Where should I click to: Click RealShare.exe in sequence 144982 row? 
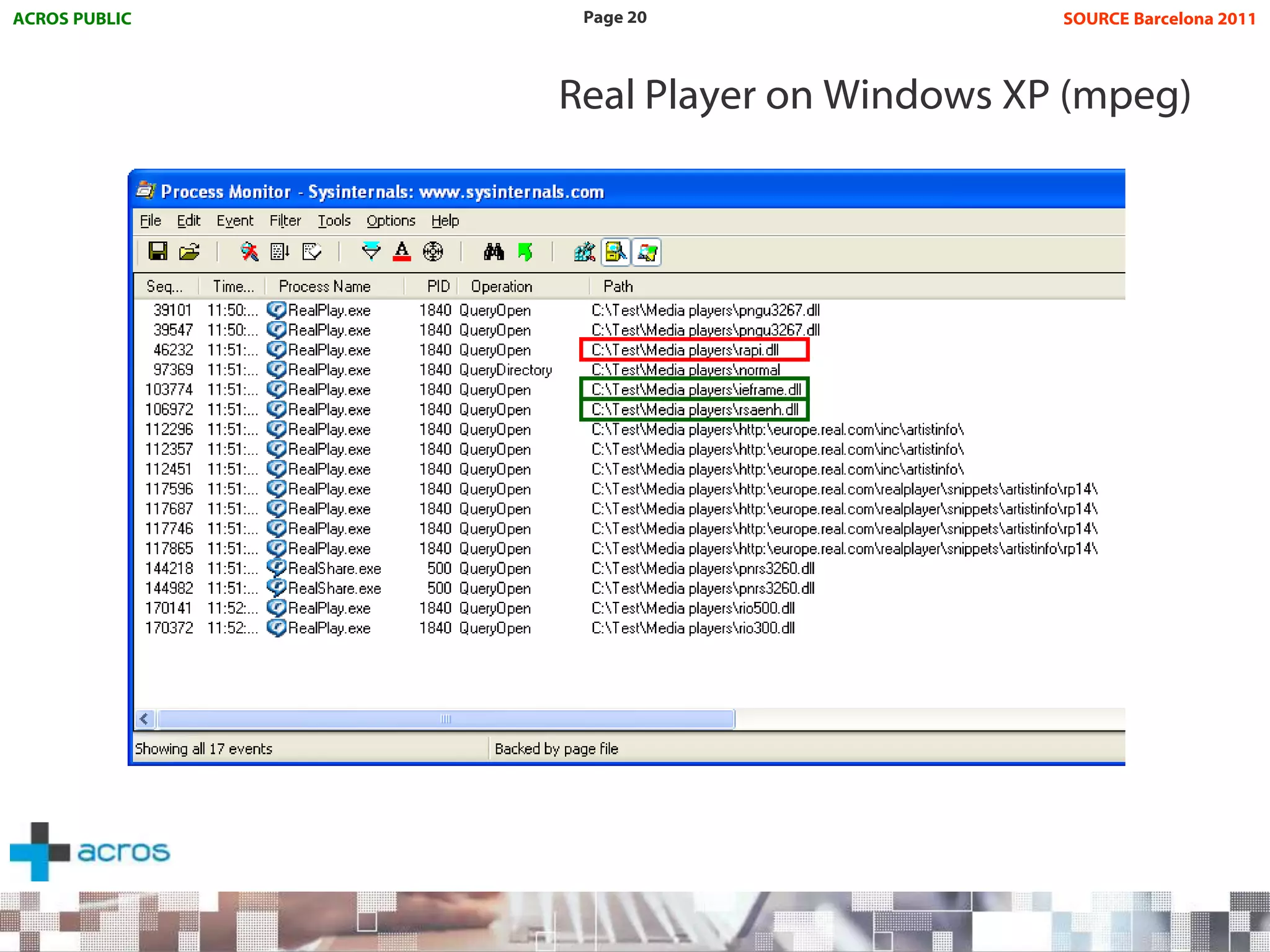335,588
